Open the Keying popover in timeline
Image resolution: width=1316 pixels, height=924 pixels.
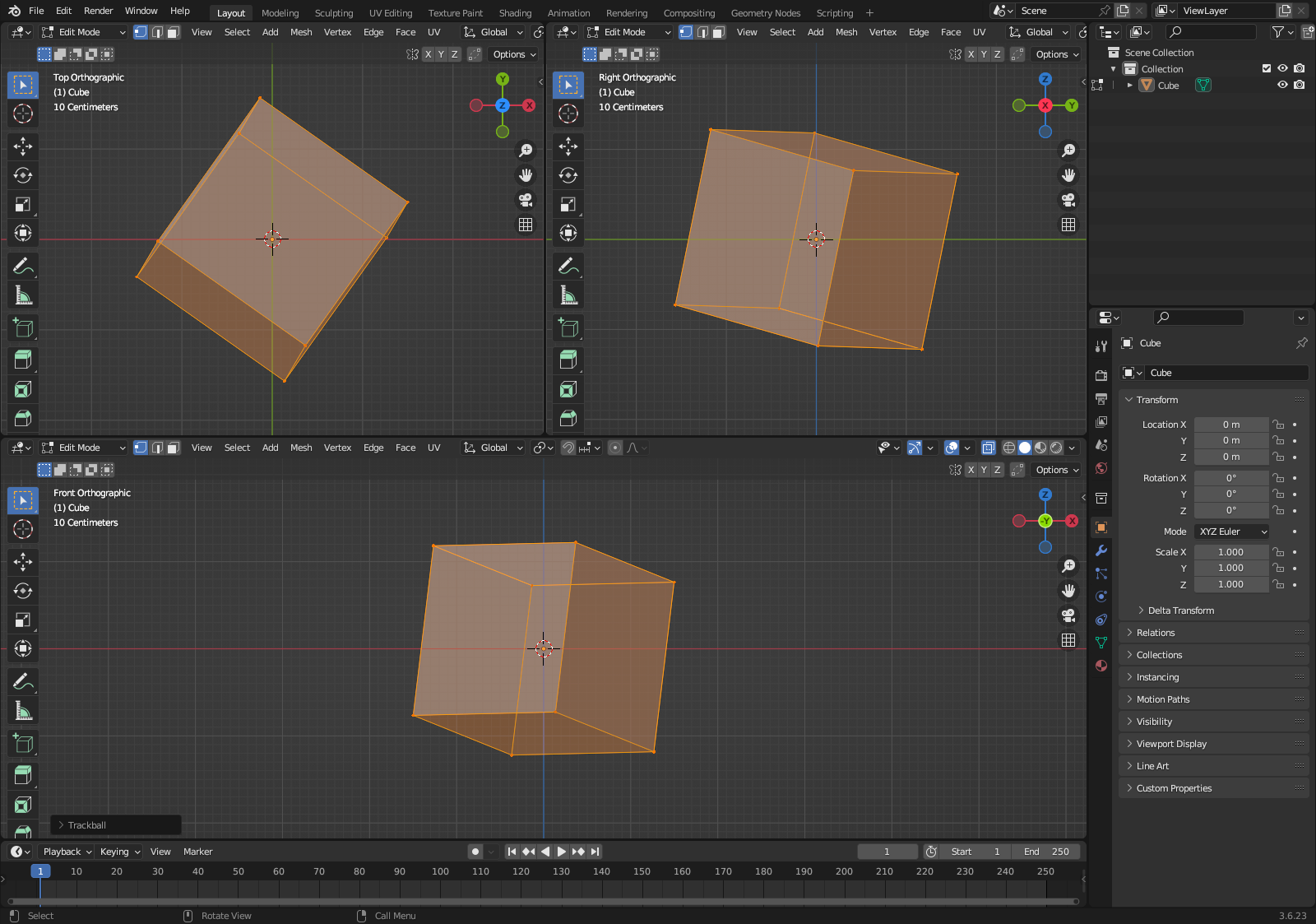point(120,852)
